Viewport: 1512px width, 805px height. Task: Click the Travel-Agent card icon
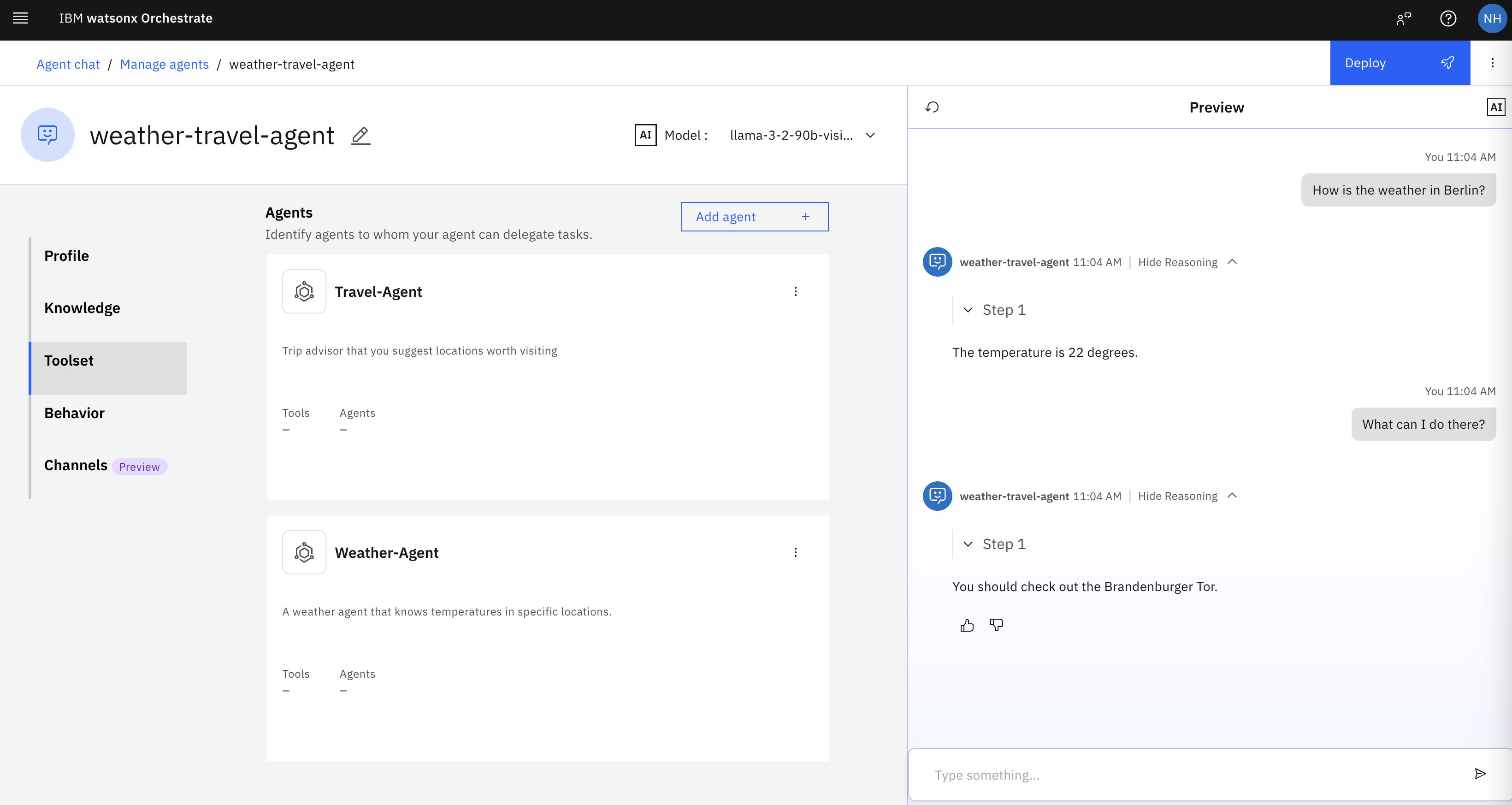[304, 292]
